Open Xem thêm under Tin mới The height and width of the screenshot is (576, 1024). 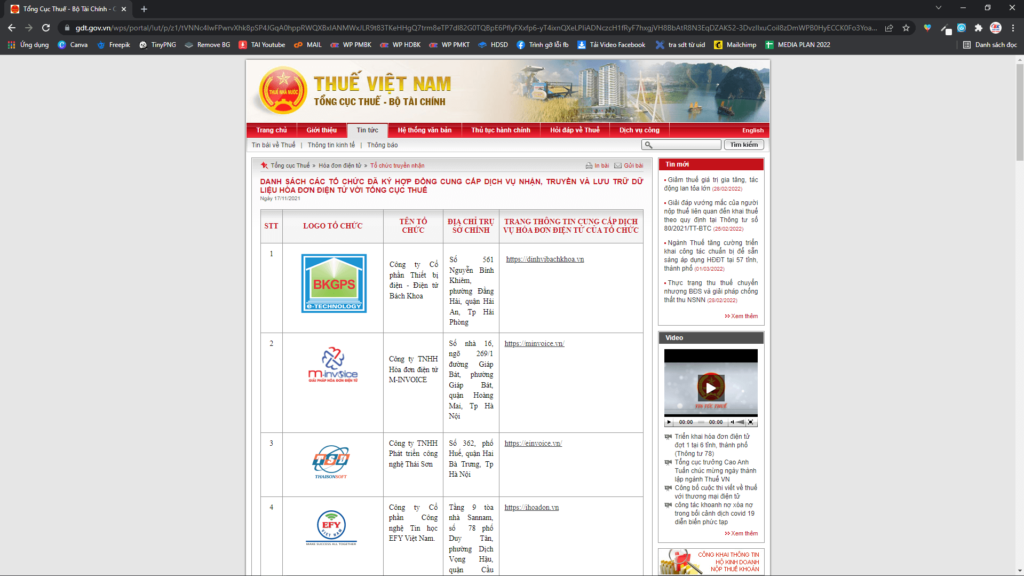(741, 316)
